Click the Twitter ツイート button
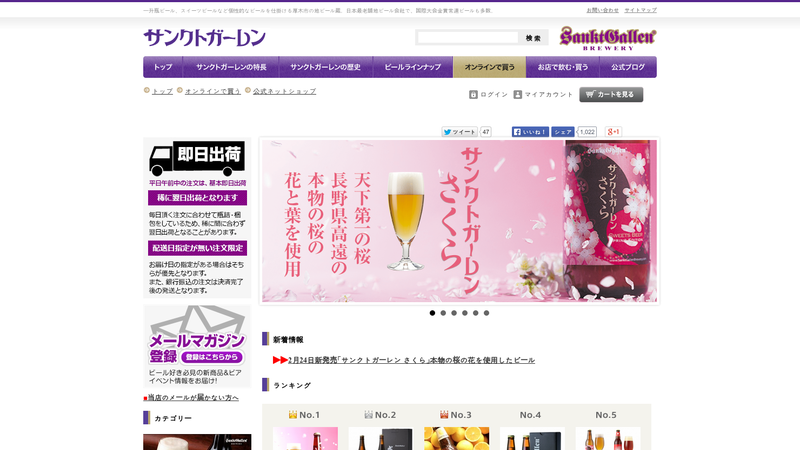Screen dimensions: 800x450 pos(460,132)
